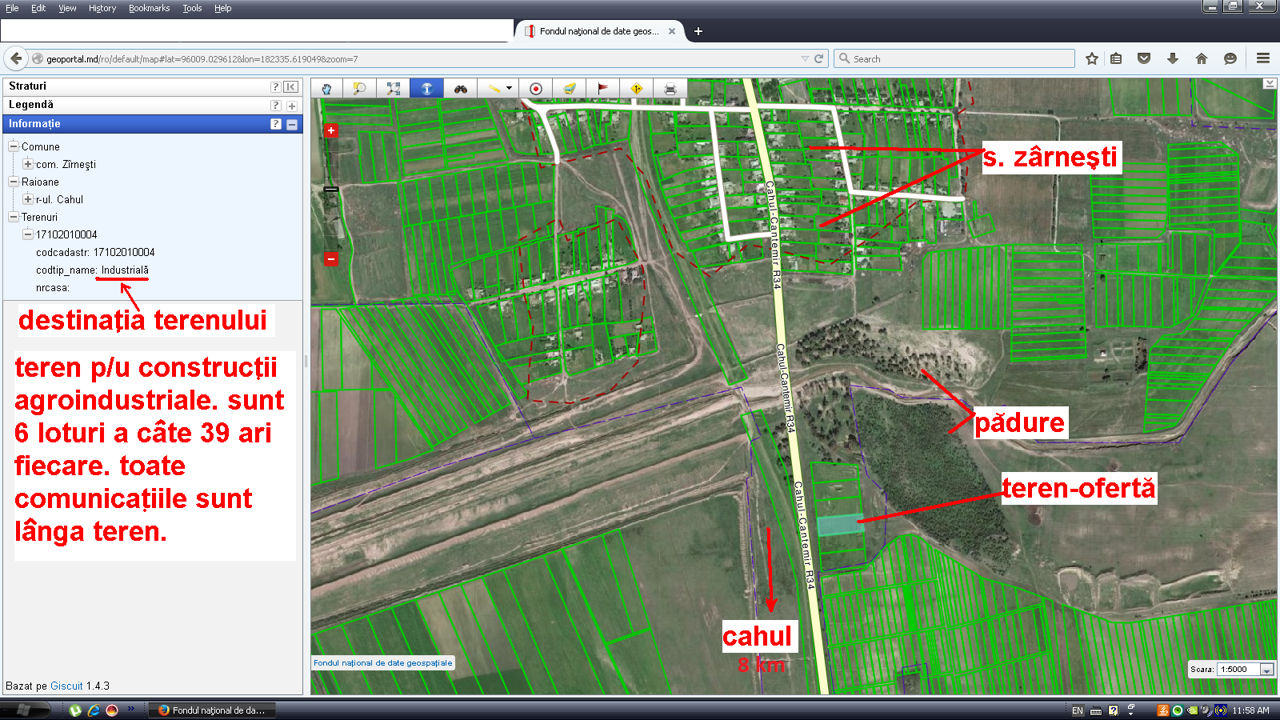The width and height of the screenshot is (1280, 720).
Task: Close the Fondul național browser tab
Action: coord(672,31)
